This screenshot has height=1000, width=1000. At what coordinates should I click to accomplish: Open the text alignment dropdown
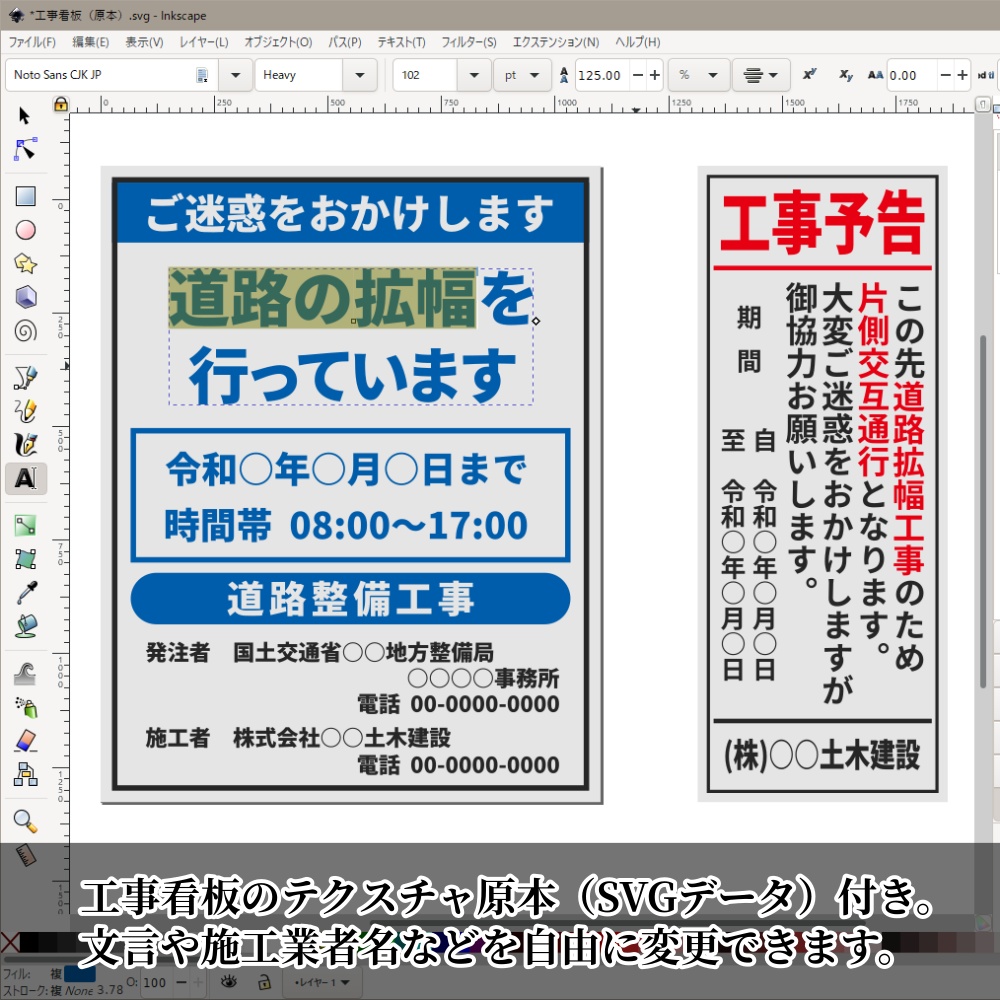point(761,75)
